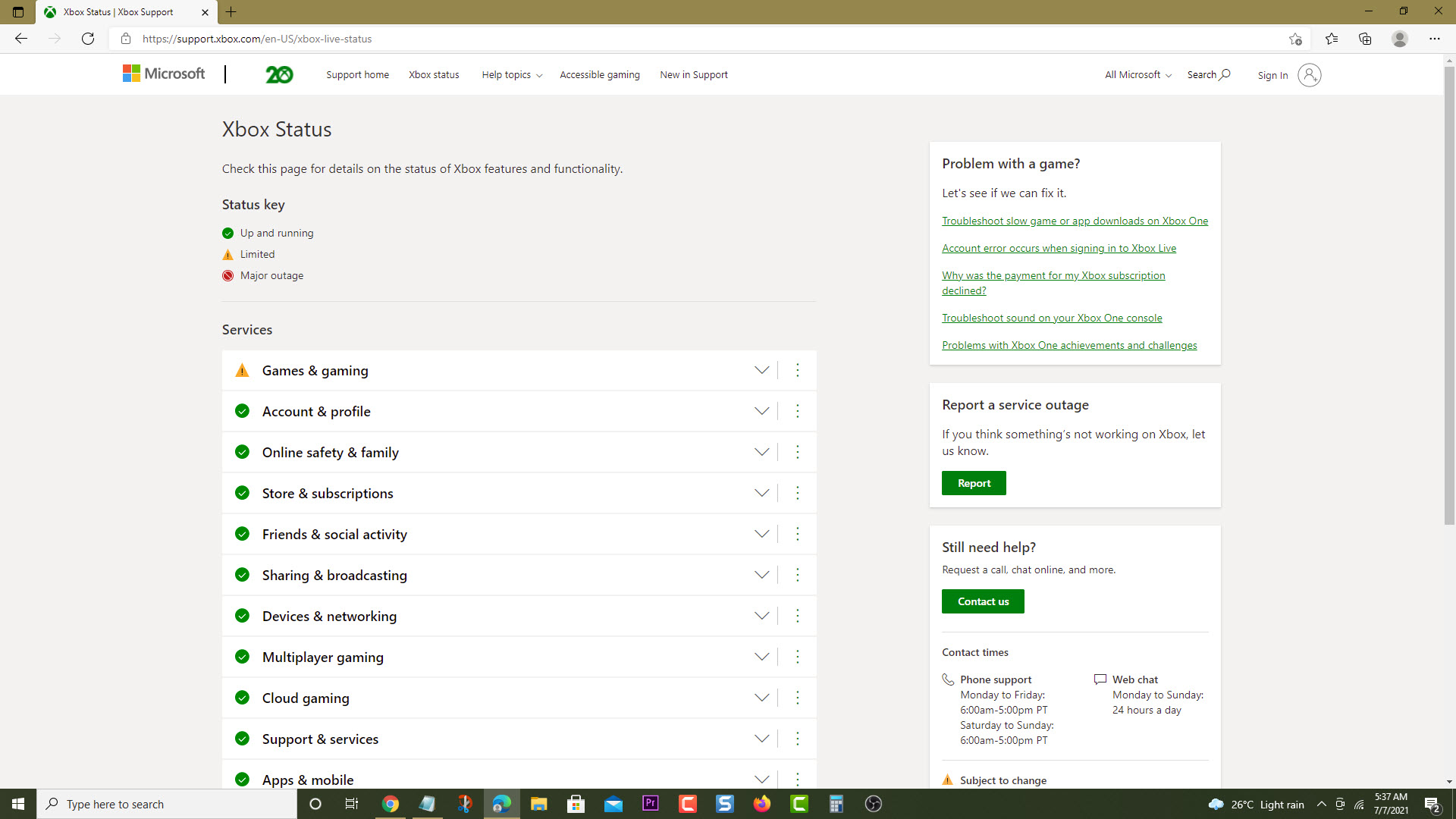The image size is (1456, 819).
Task: Open the All Microsoft dropdown
Action: point(1136,74)
